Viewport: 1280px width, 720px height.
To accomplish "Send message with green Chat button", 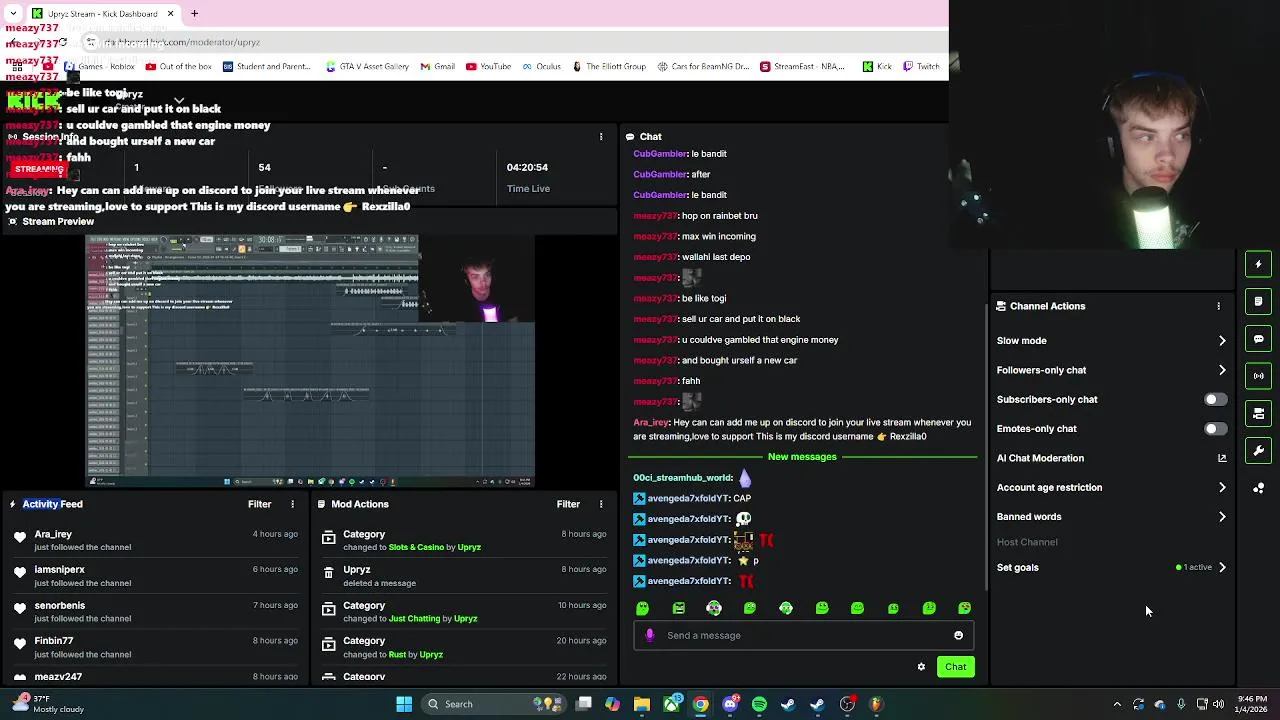I will pyautogui.click(x=955, y=667).
